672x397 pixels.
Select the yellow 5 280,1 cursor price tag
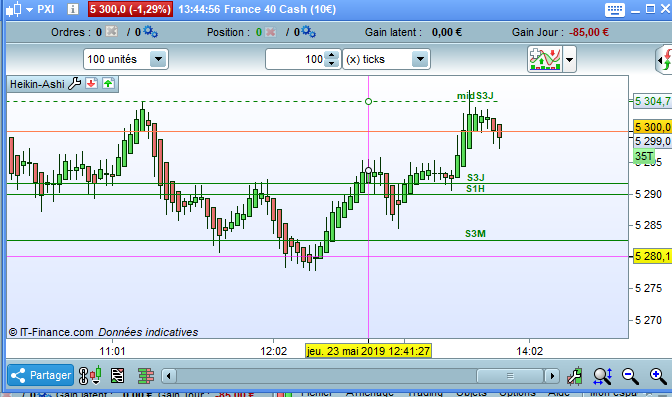(x=652, y=256)
